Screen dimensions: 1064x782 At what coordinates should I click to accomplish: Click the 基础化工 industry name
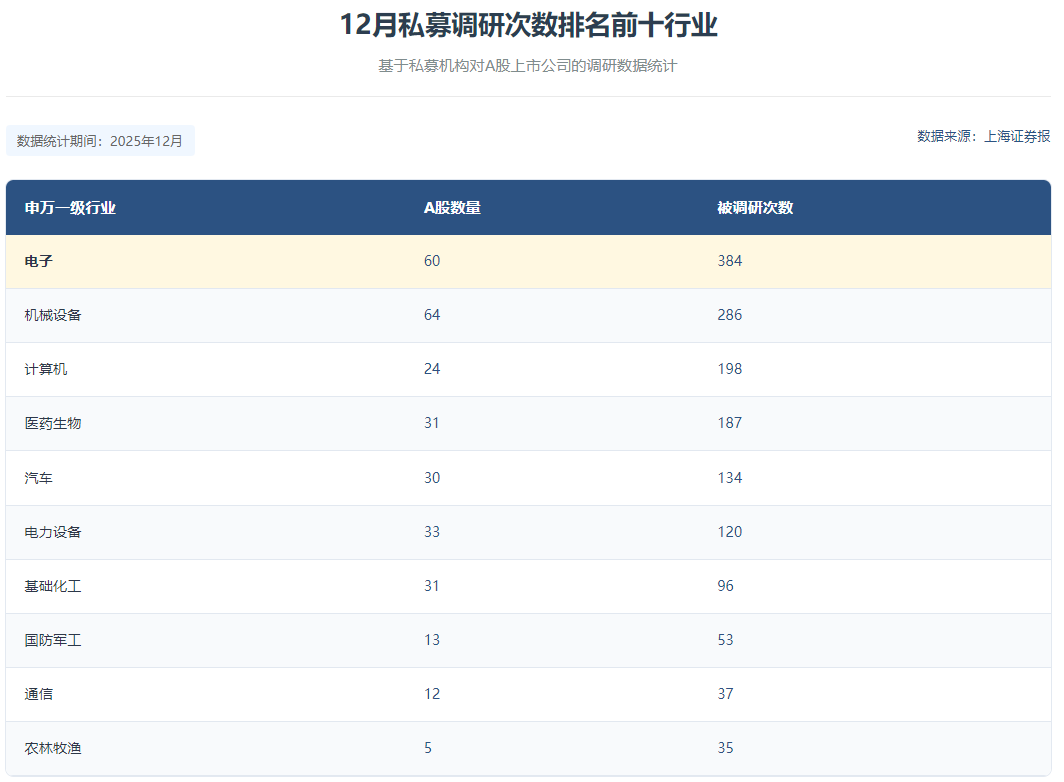pos(53,586)
